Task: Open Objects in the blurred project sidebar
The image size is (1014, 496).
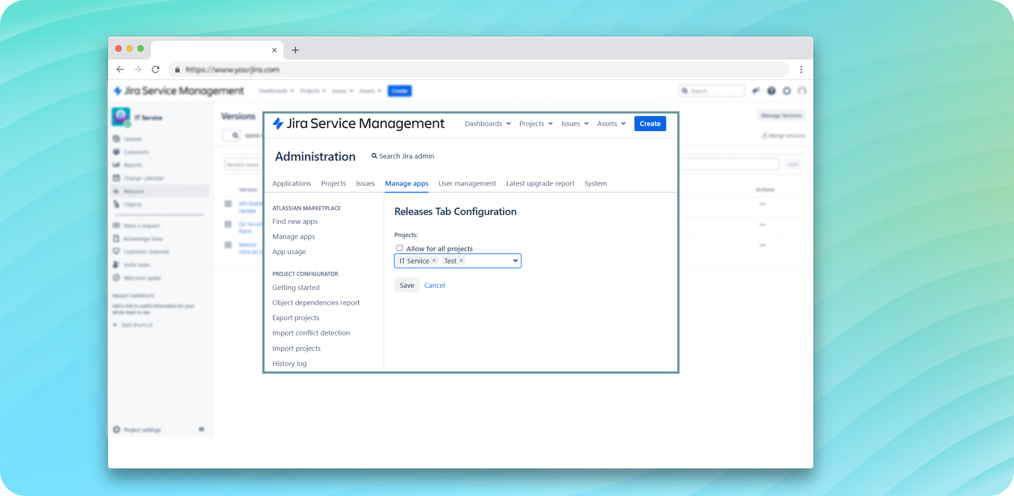Action: 127,204
